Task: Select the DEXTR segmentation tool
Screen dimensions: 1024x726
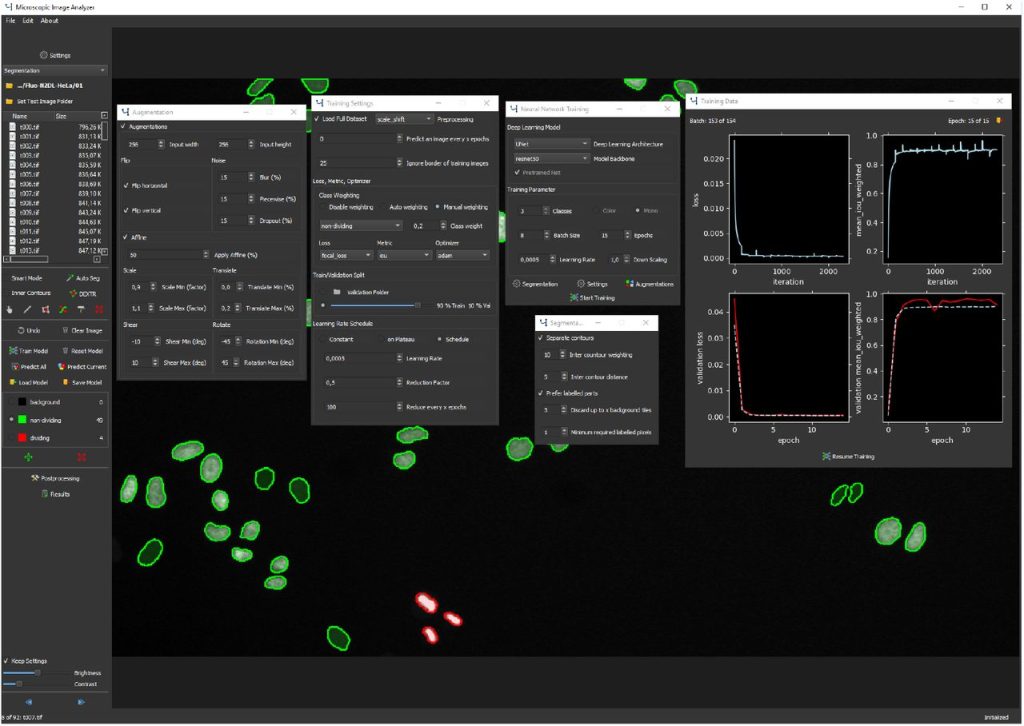Action: click(82, 293)
